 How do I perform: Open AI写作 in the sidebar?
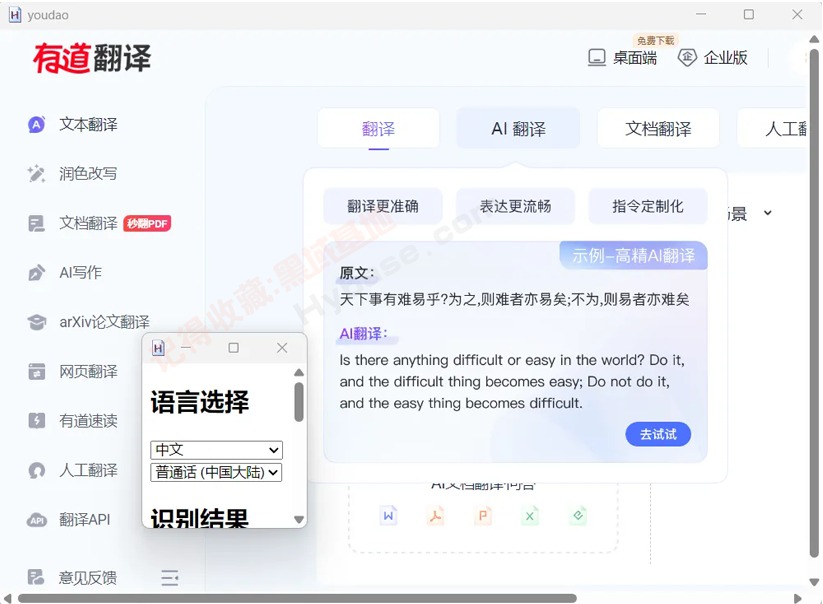80,273
